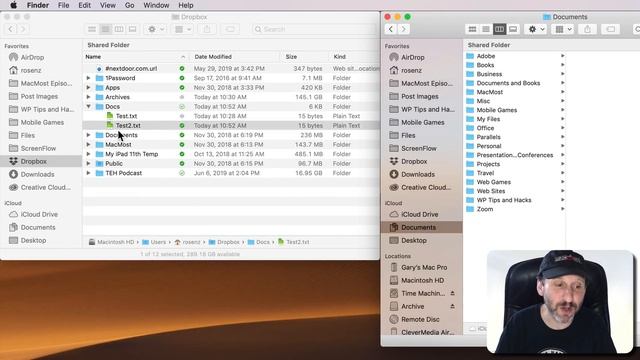Expand the Archives folder
The width and height of the screenshot is (640, 360).
(88, 97)
